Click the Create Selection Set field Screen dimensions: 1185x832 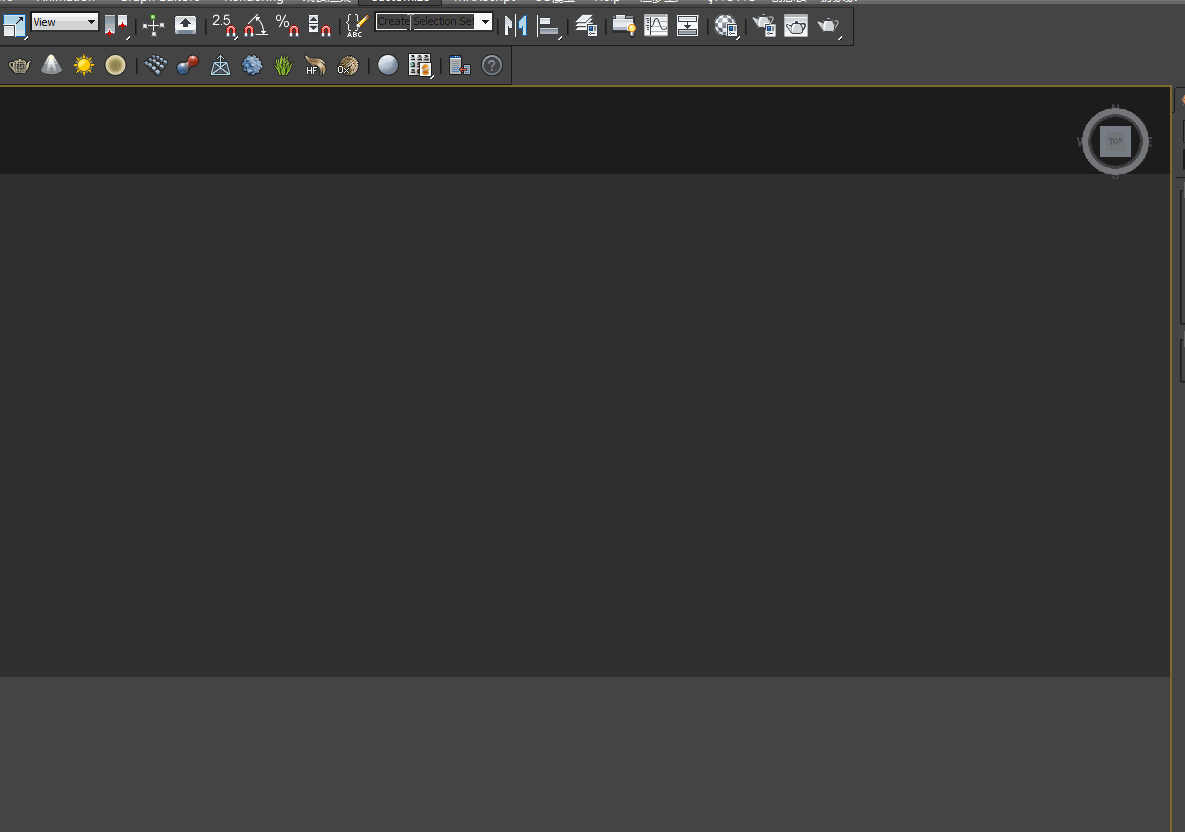pos(425,22)
